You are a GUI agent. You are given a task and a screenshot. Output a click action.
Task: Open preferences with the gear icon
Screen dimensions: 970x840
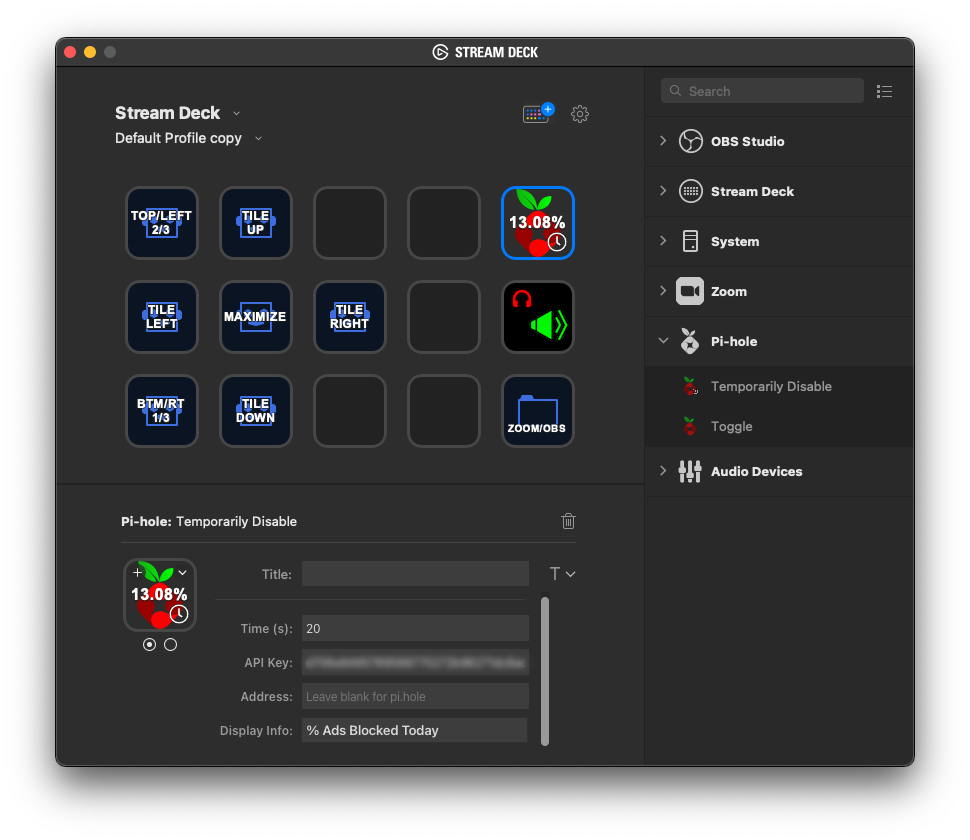click(580, 114)
